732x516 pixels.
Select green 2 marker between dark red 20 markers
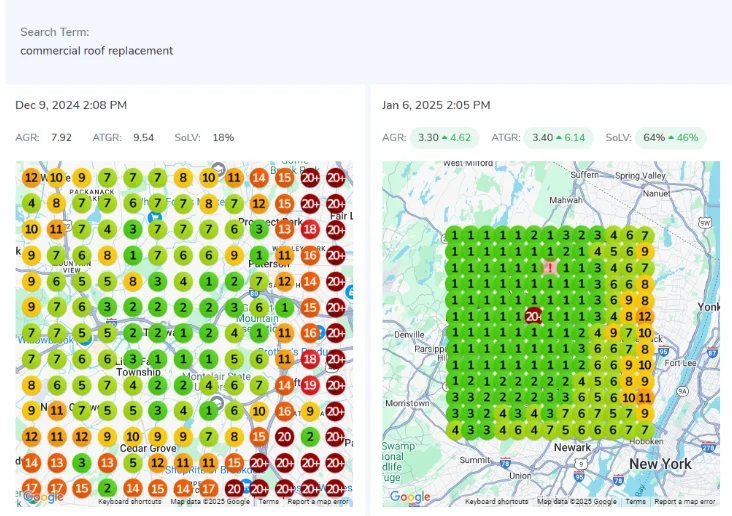pyautogui.click(x=310, y=436)
